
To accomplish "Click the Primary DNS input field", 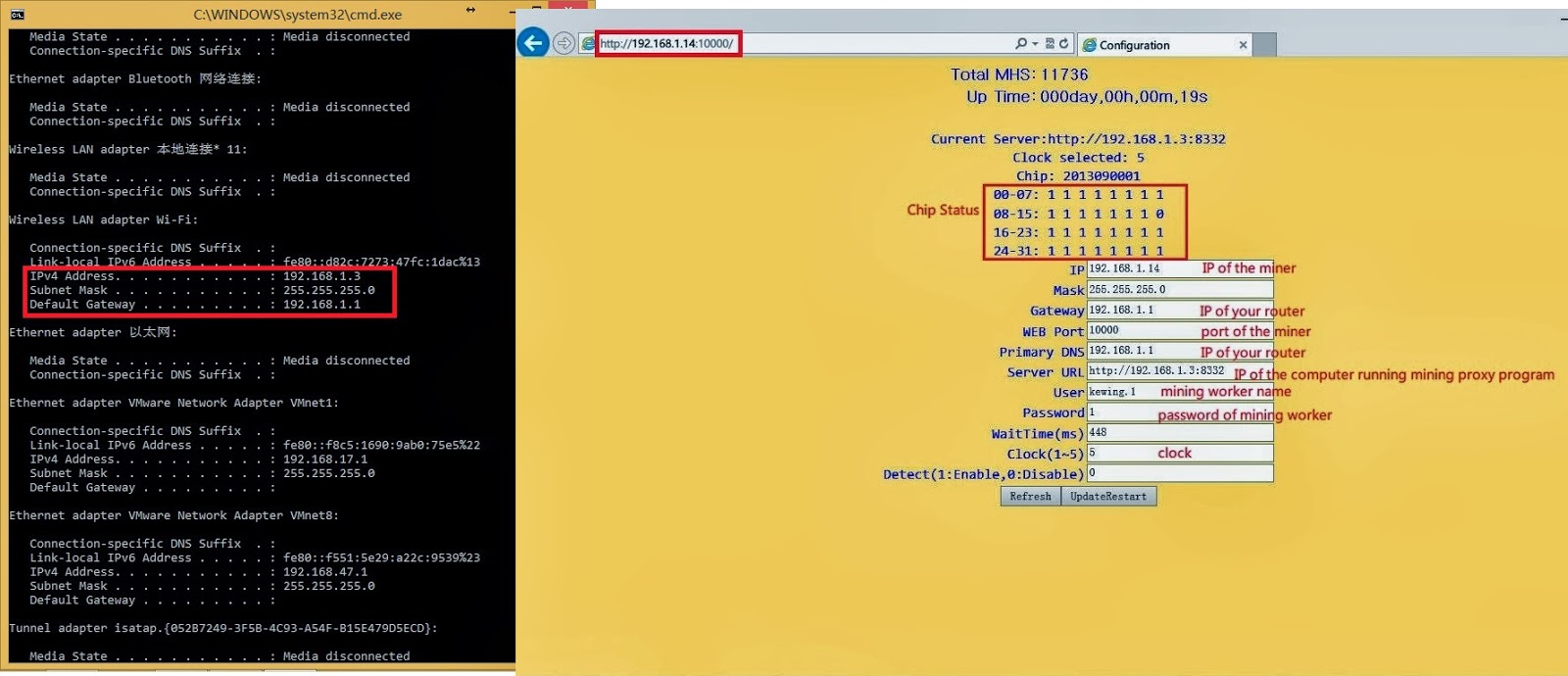I will 1180,351.
